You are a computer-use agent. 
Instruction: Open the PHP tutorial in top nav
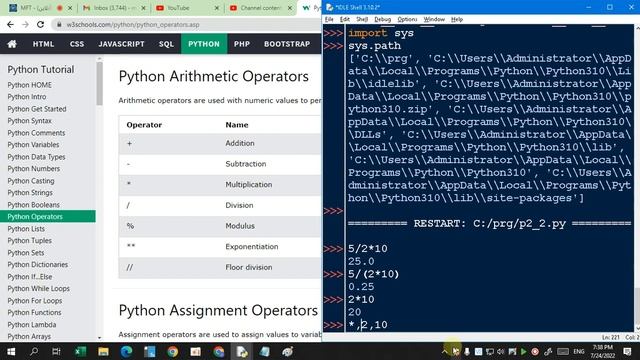(x=242, y=44)
